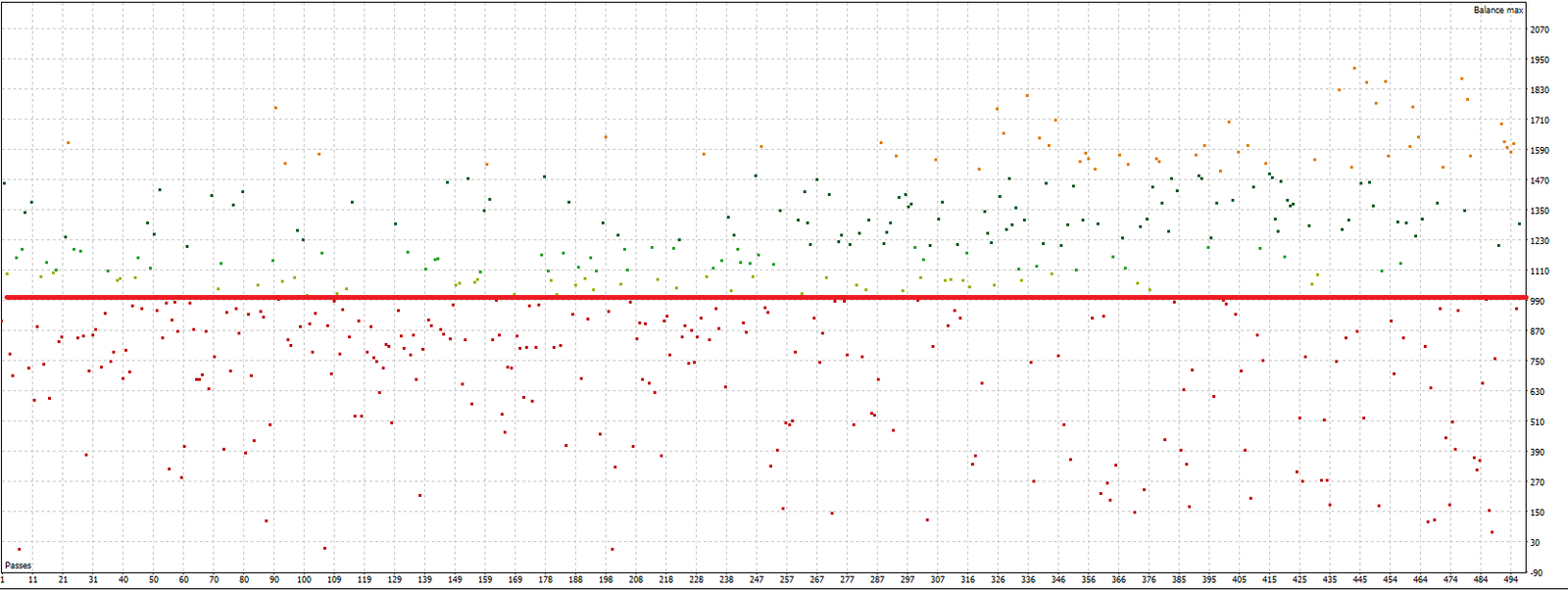The image size is (1568, 591).
Task: Click pass number 198 on the X-axis
Action: (x=606, y=580)
